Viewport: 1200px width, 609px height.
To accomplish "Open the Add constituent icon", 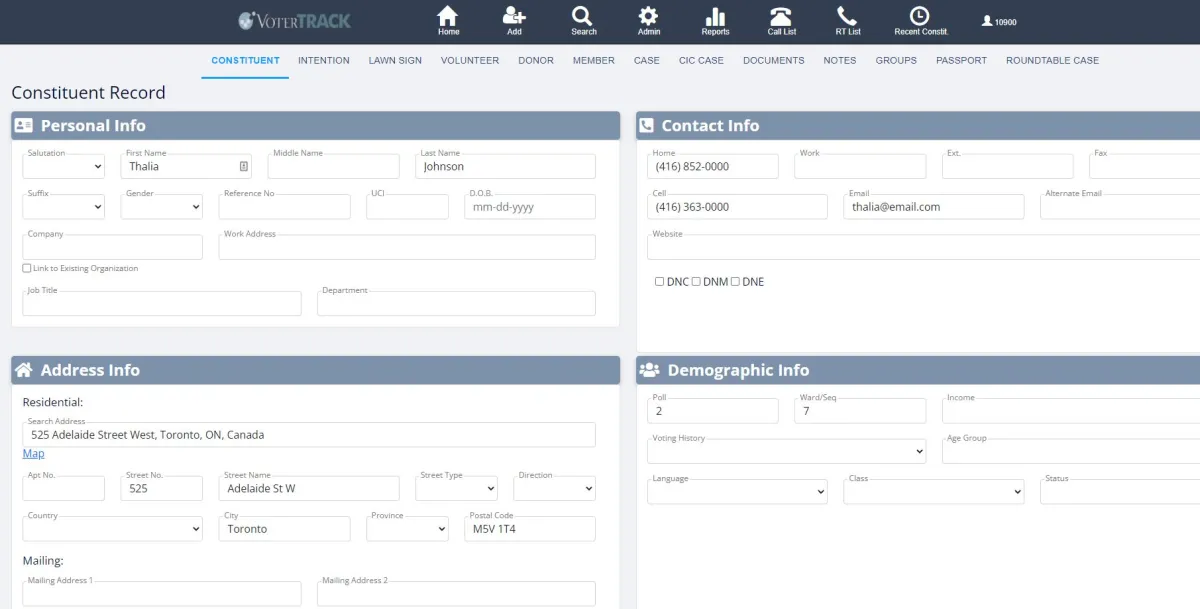I will [x=514, y=21].
